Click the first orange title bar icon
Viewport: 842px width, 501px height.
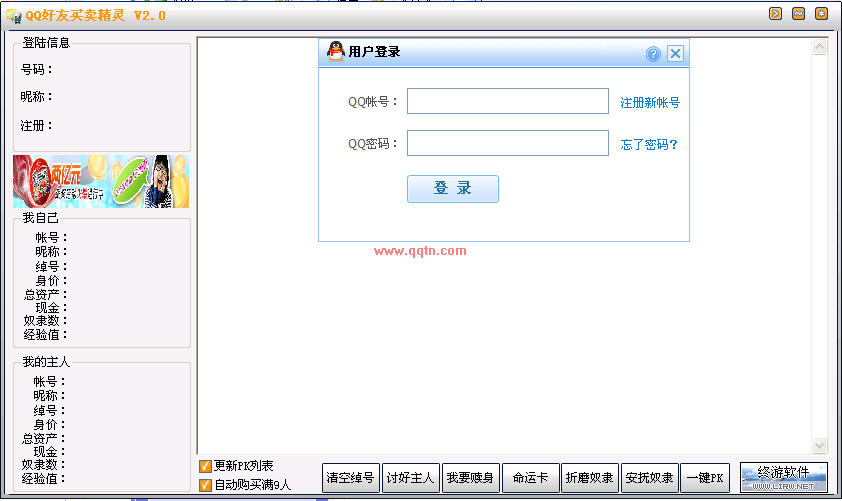tap(775, 13)
